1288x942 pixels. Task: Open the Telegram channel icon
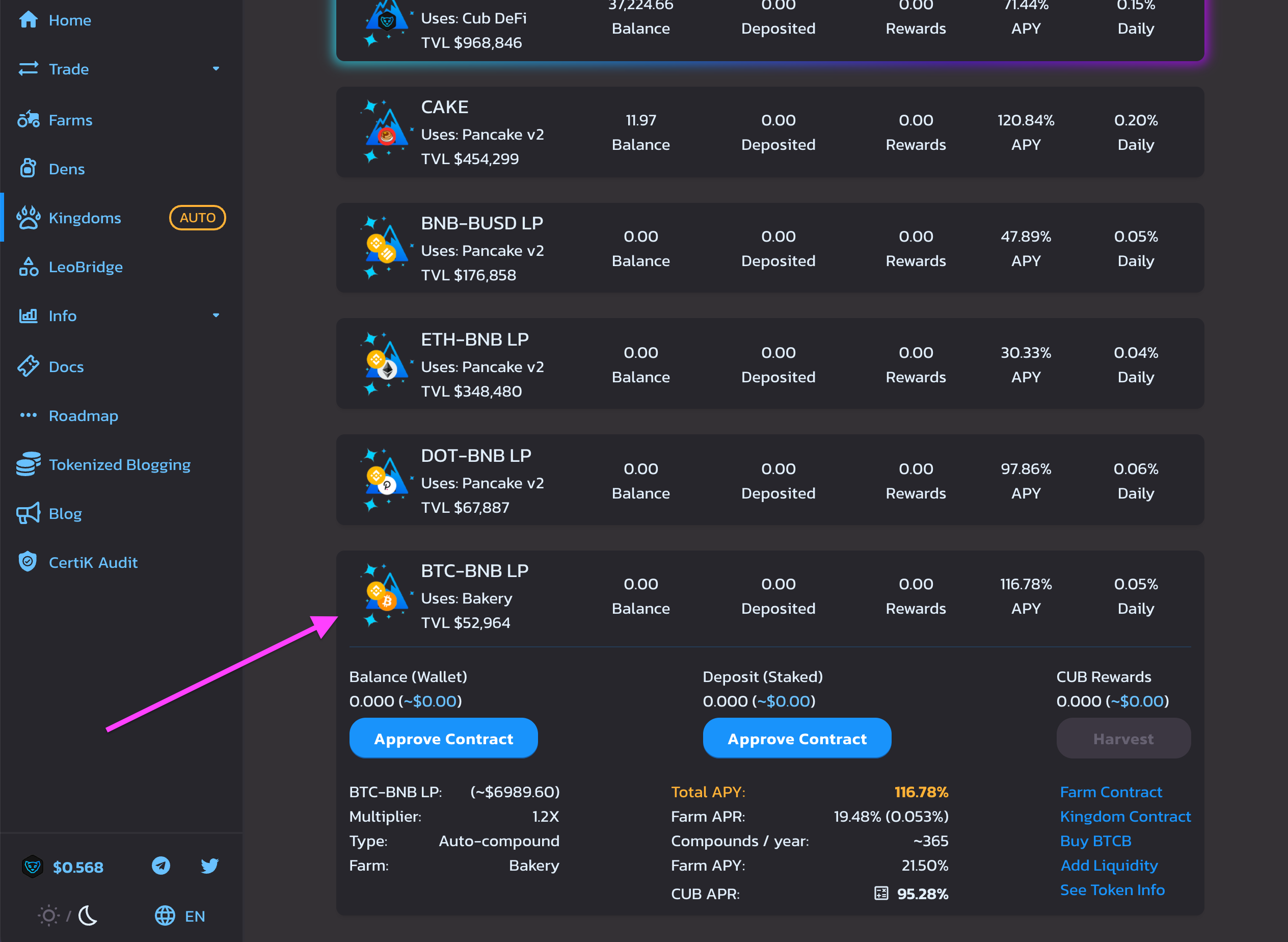tap(160, 866)
